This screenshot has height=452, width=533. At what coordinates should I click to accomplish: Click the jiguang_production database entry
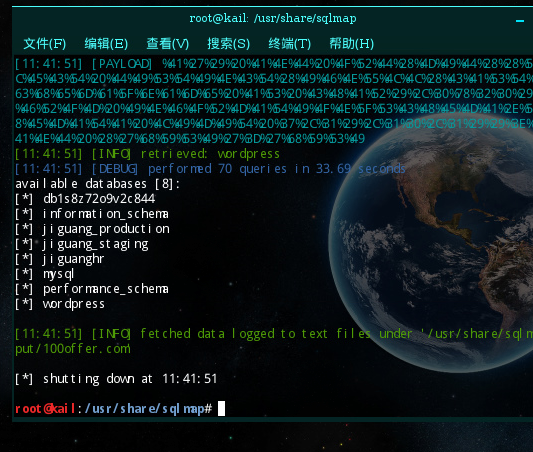tap(106, 229)
